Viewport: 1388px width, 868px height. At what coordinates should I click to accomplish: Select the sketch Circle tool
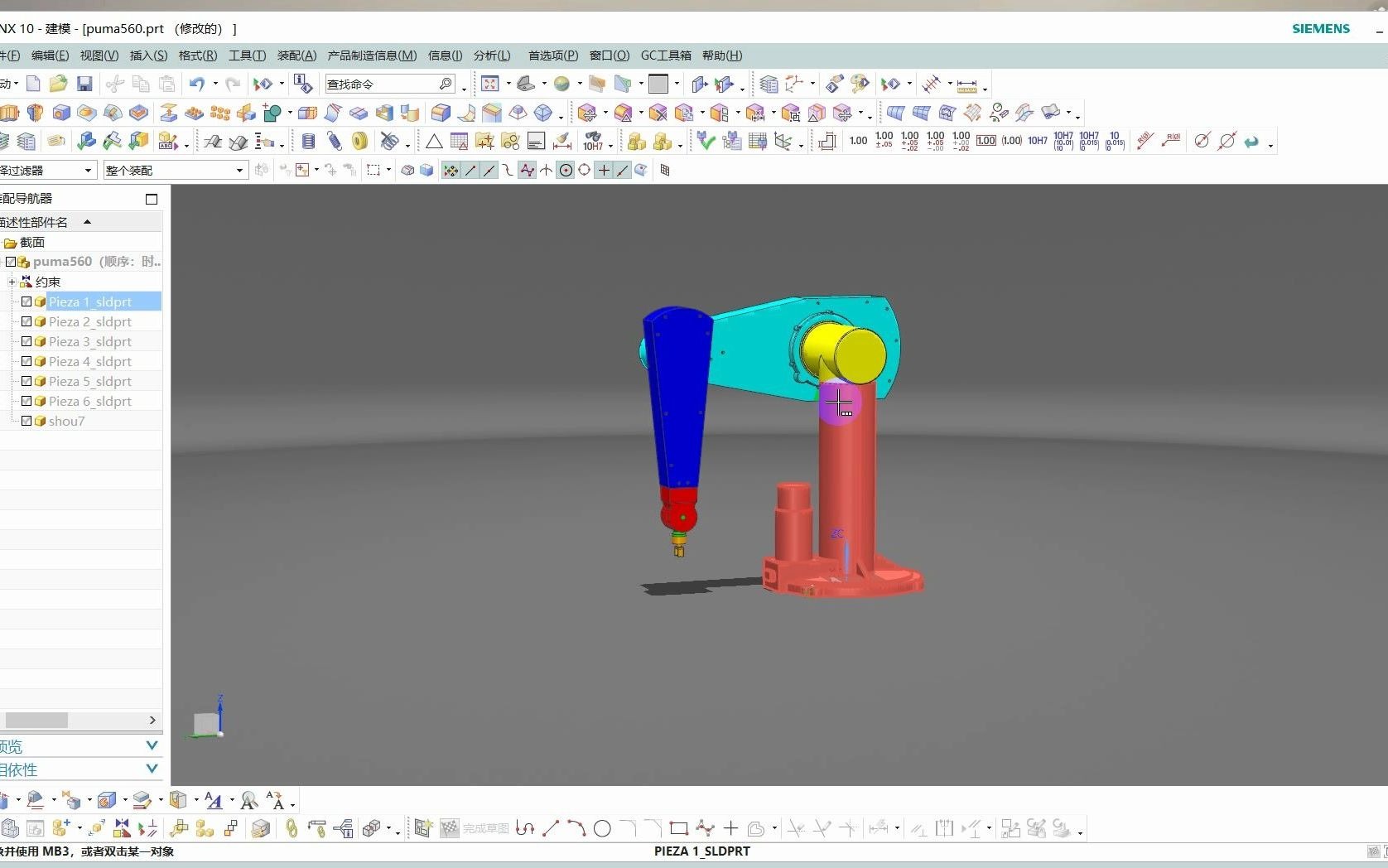click(602, 827)
